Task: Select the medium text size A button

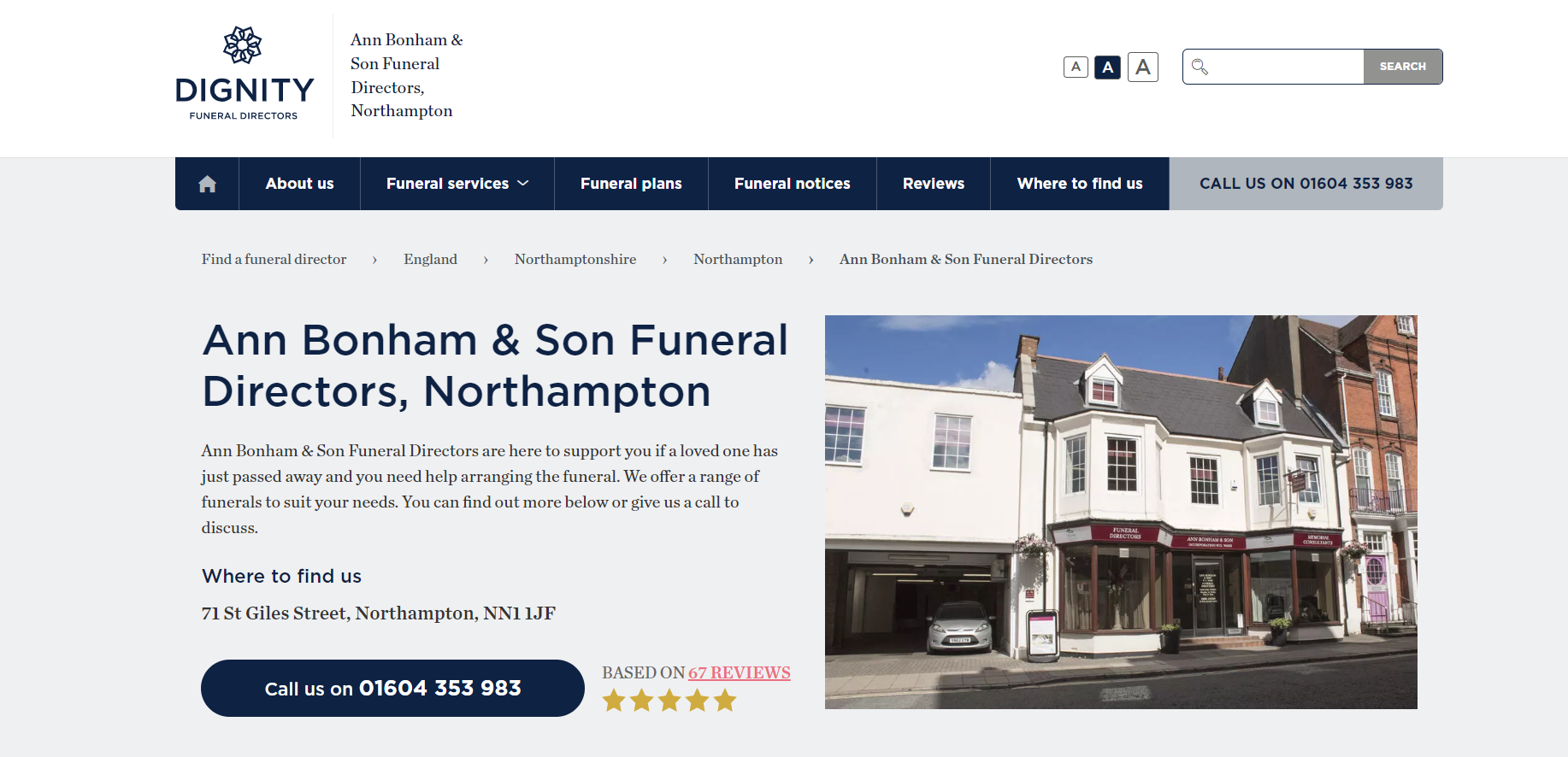Action: pos(1108,67)
